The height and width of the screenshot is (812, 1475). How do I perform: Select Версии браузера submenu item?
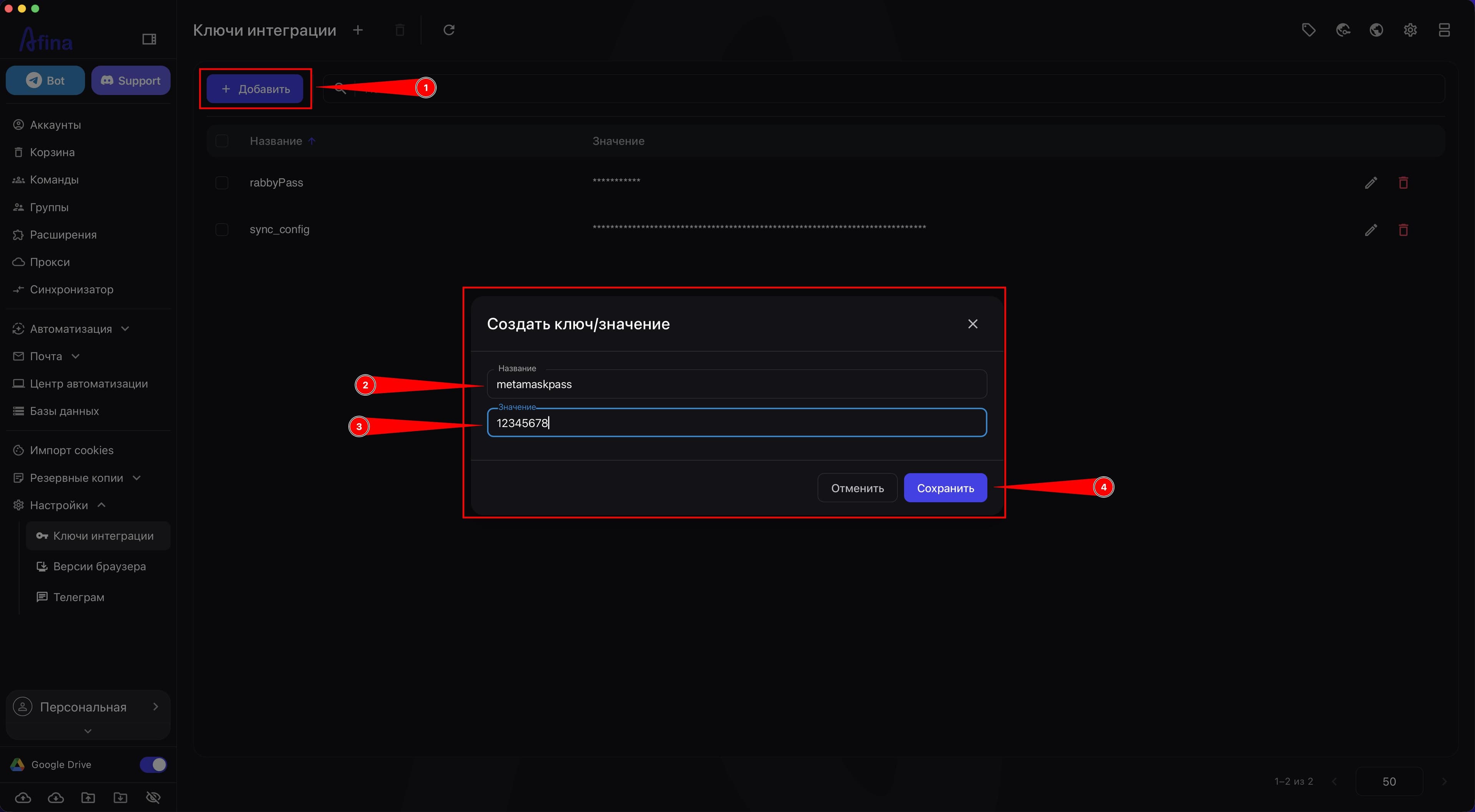pos(98,566)
